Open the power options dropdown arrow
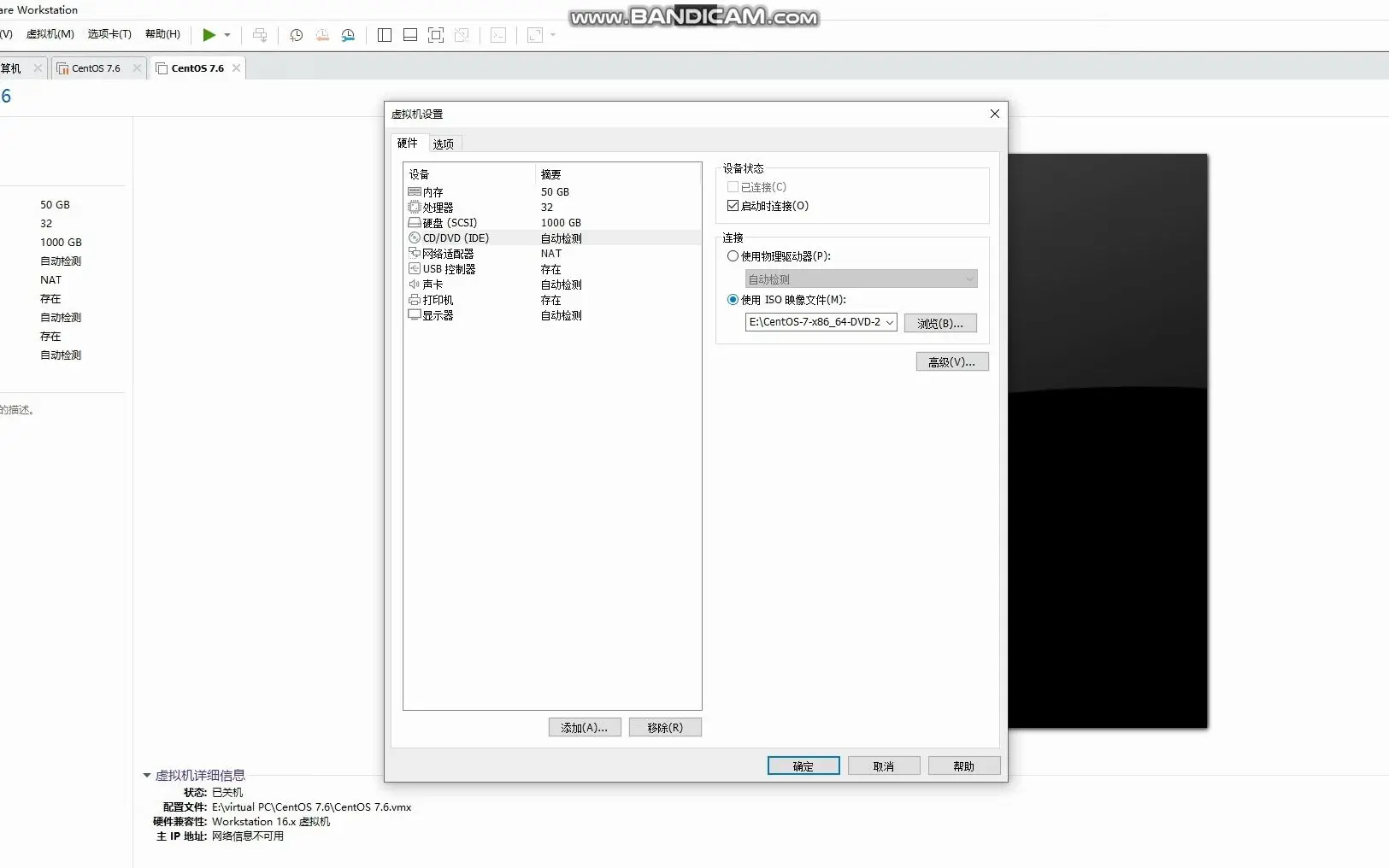Screen dimensions: 1389x868 tap(227, 35)
